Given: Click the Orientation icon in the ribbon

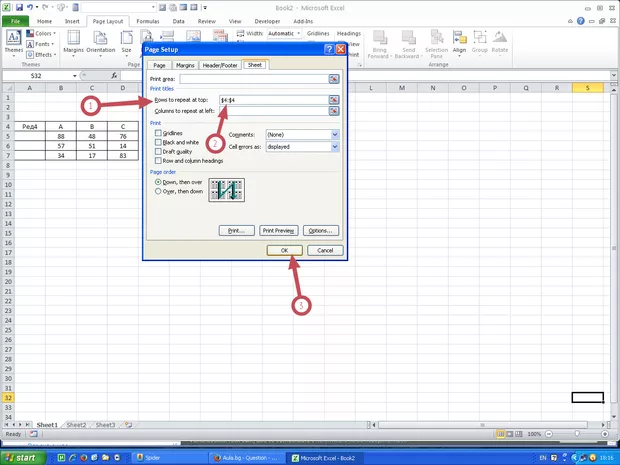Looking at the screenshot, I should point(100,41).
